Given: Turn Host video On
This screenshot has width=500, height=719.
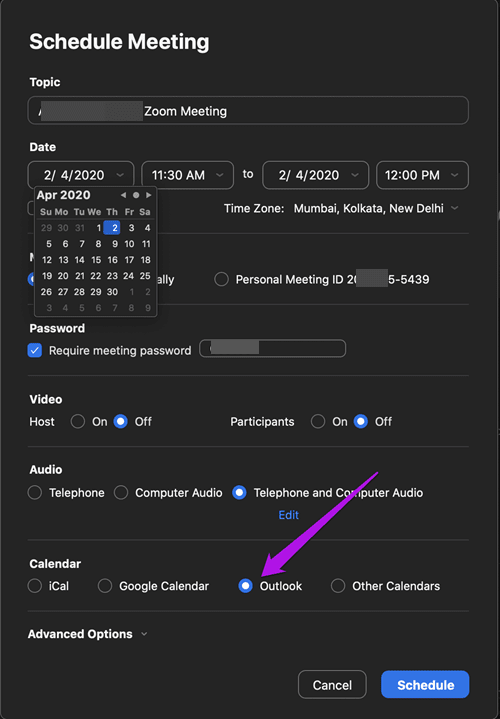Looking at the screenshot, I should [78, 421].
